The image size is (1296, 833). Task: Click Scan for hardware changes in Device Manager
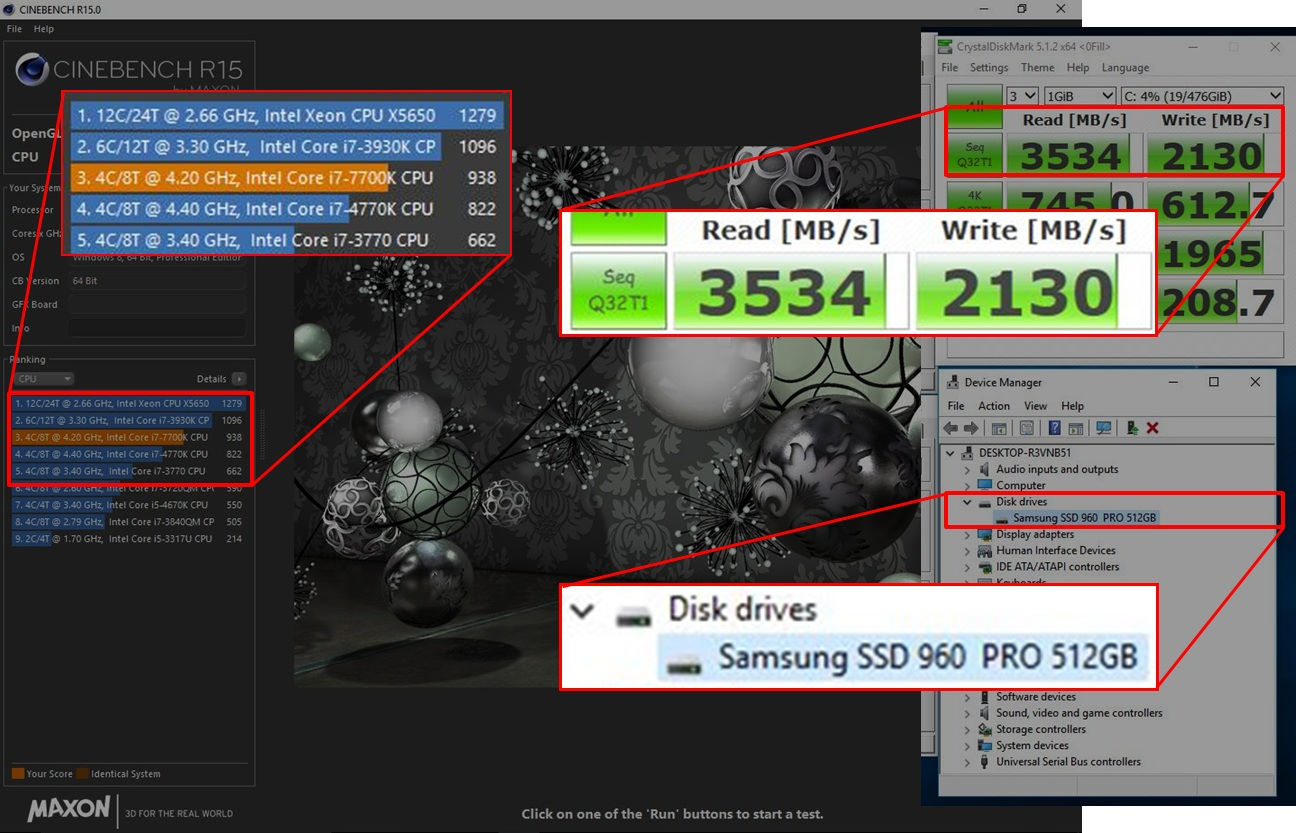point(1103,427)
